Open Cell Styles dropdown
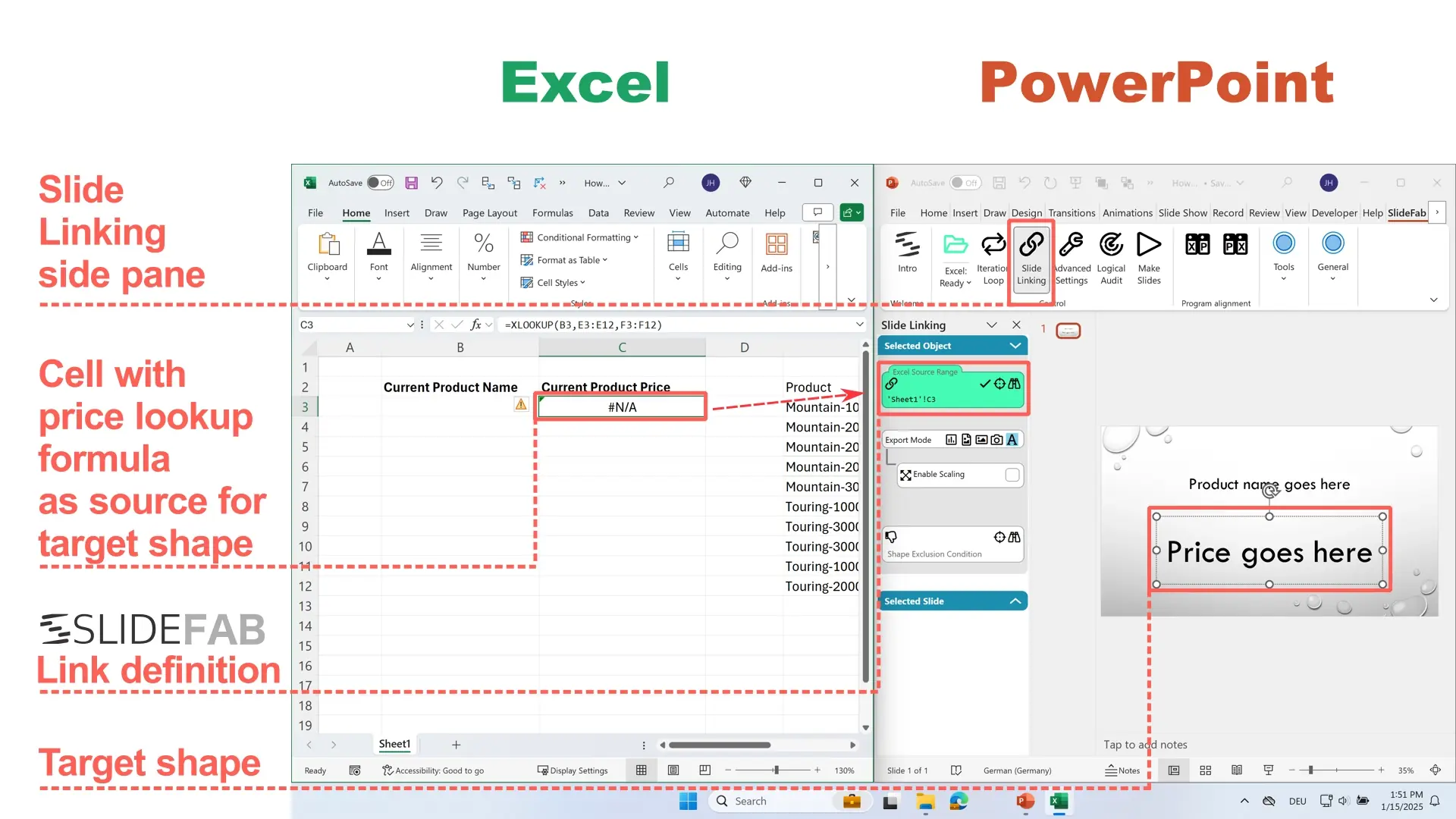Image resolution: width=1456 pixels, height=819 pixels. pos(553,283)
